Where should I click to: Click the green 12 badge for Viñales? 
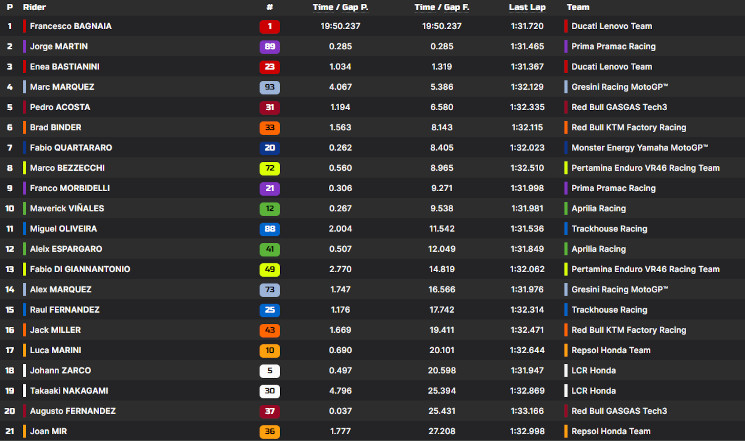pos(269,209)
